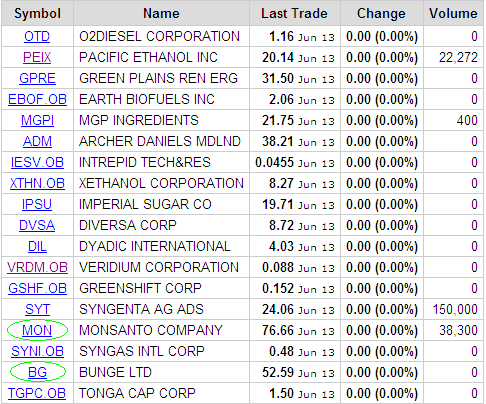Click the Change column header
The height and width of the screenshot is (404, 486).
(x=382, y=14)
